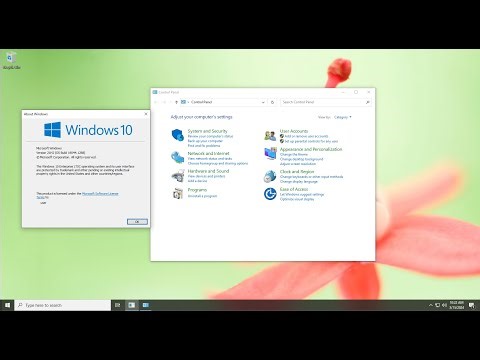Click Change the theme link

tap(294, 155)
